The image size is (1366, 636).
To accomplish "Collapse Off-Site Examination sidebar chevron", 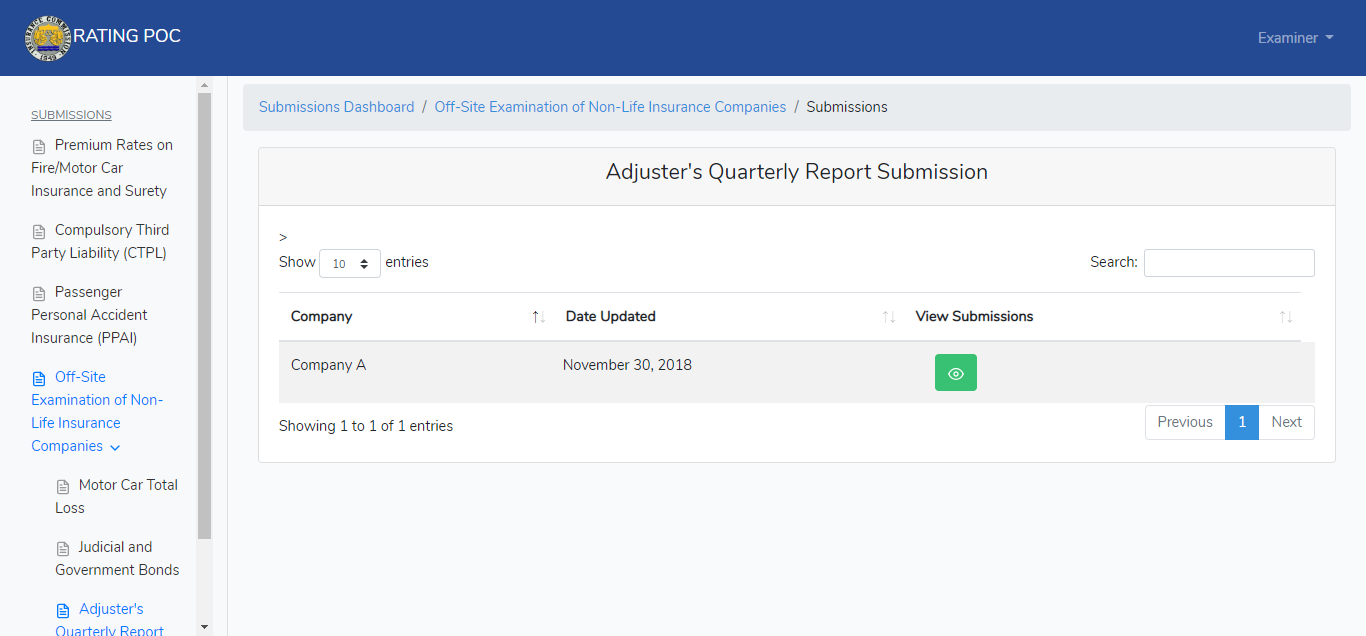I will pyautogui.click(x=115, y=448).
